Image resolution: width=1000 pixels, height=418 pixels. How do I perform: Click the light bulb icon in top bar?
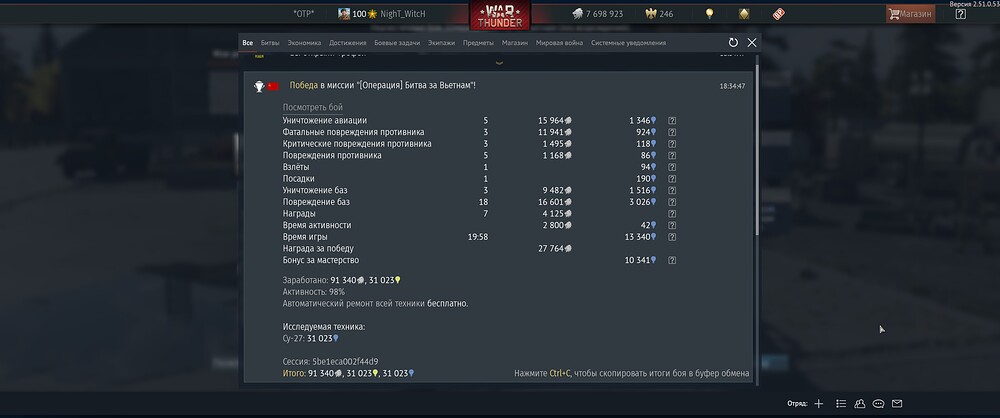709,13
